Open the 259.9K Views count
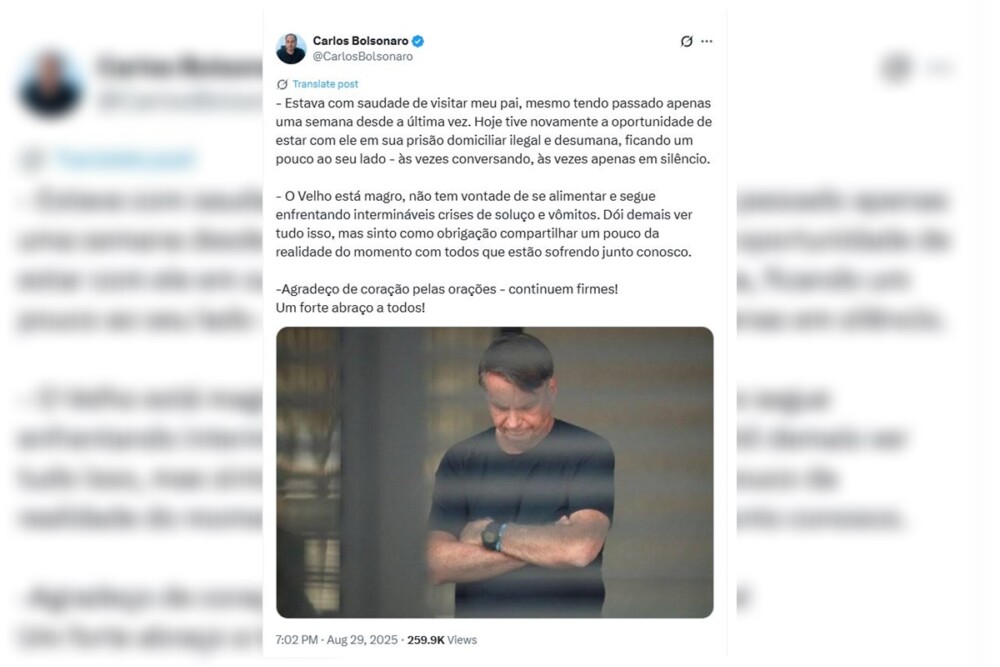 (x=442, y=640)
